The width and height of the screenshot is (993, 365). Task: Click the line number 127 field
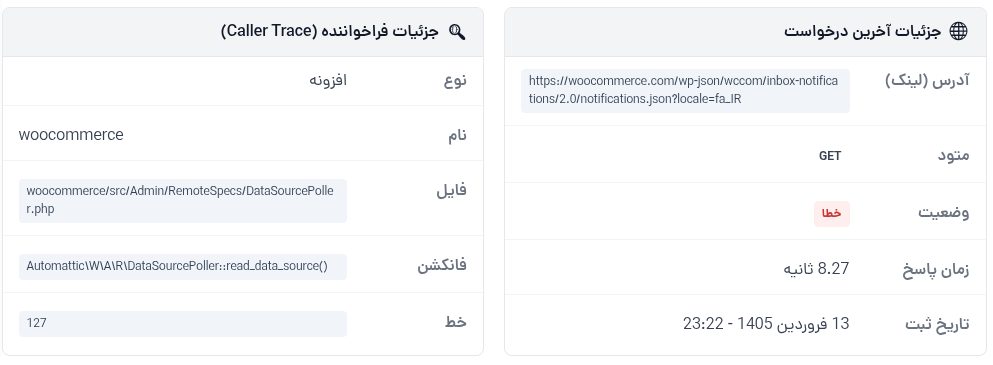[x=183, y=324]
